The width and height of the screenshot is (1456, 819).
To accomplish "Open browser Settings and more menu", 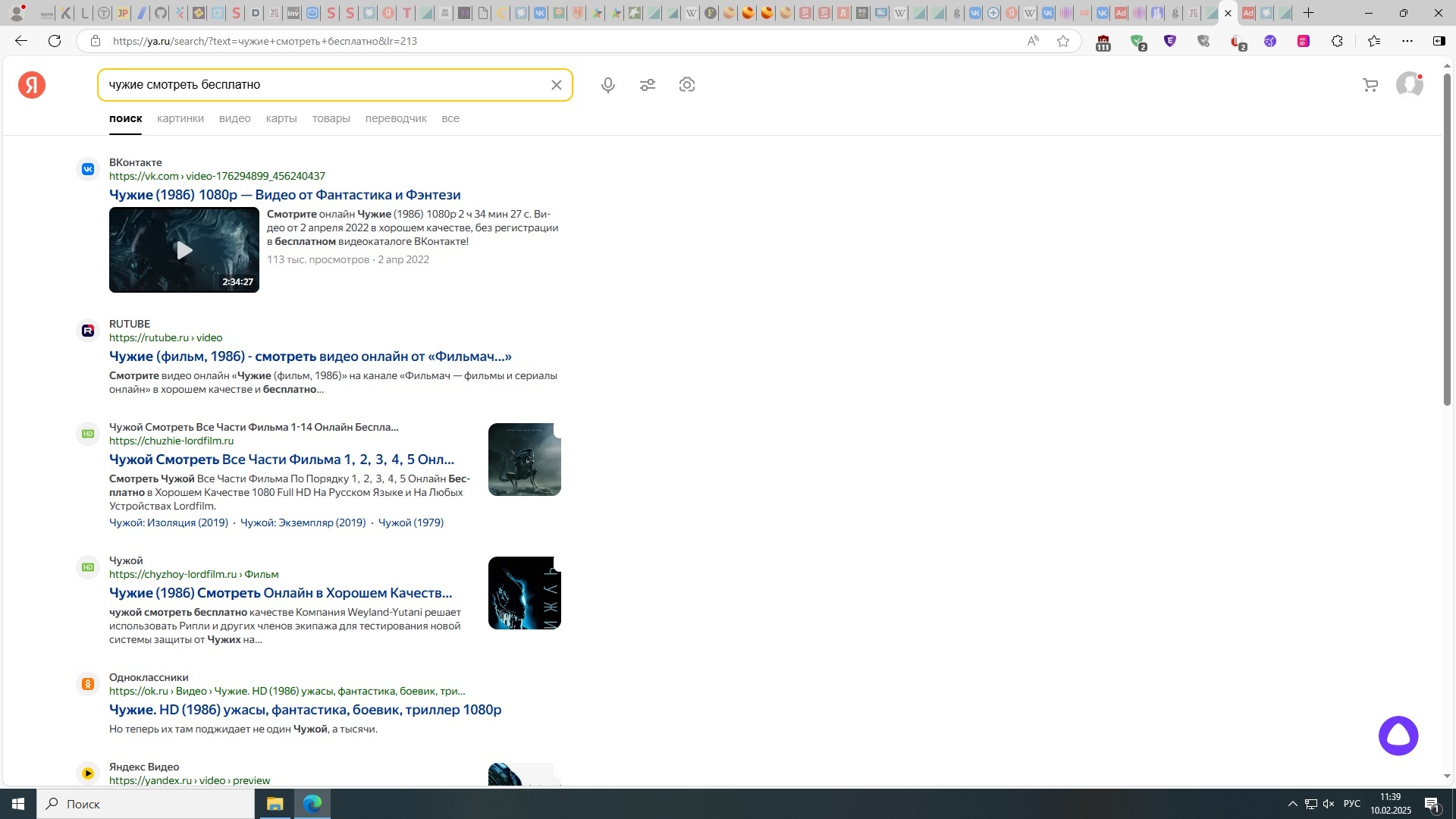I will tap(1407, 41).
